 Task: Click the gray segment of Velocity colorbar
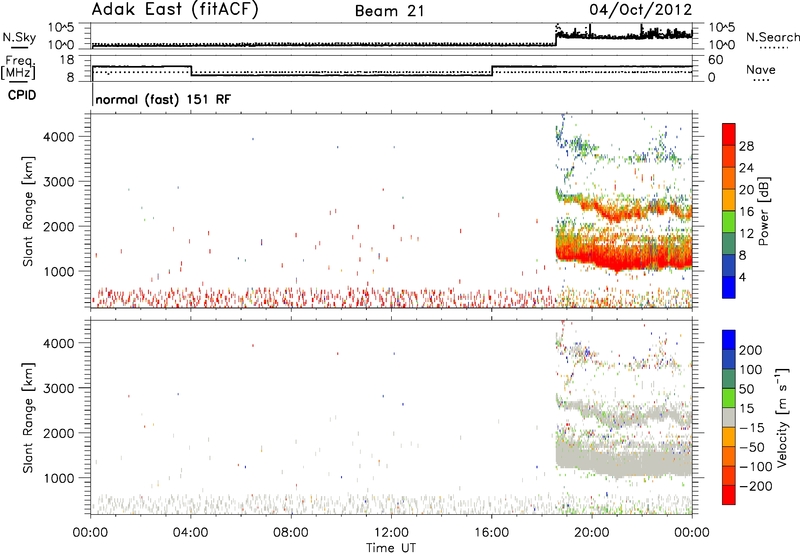click(x=729, y=418)
